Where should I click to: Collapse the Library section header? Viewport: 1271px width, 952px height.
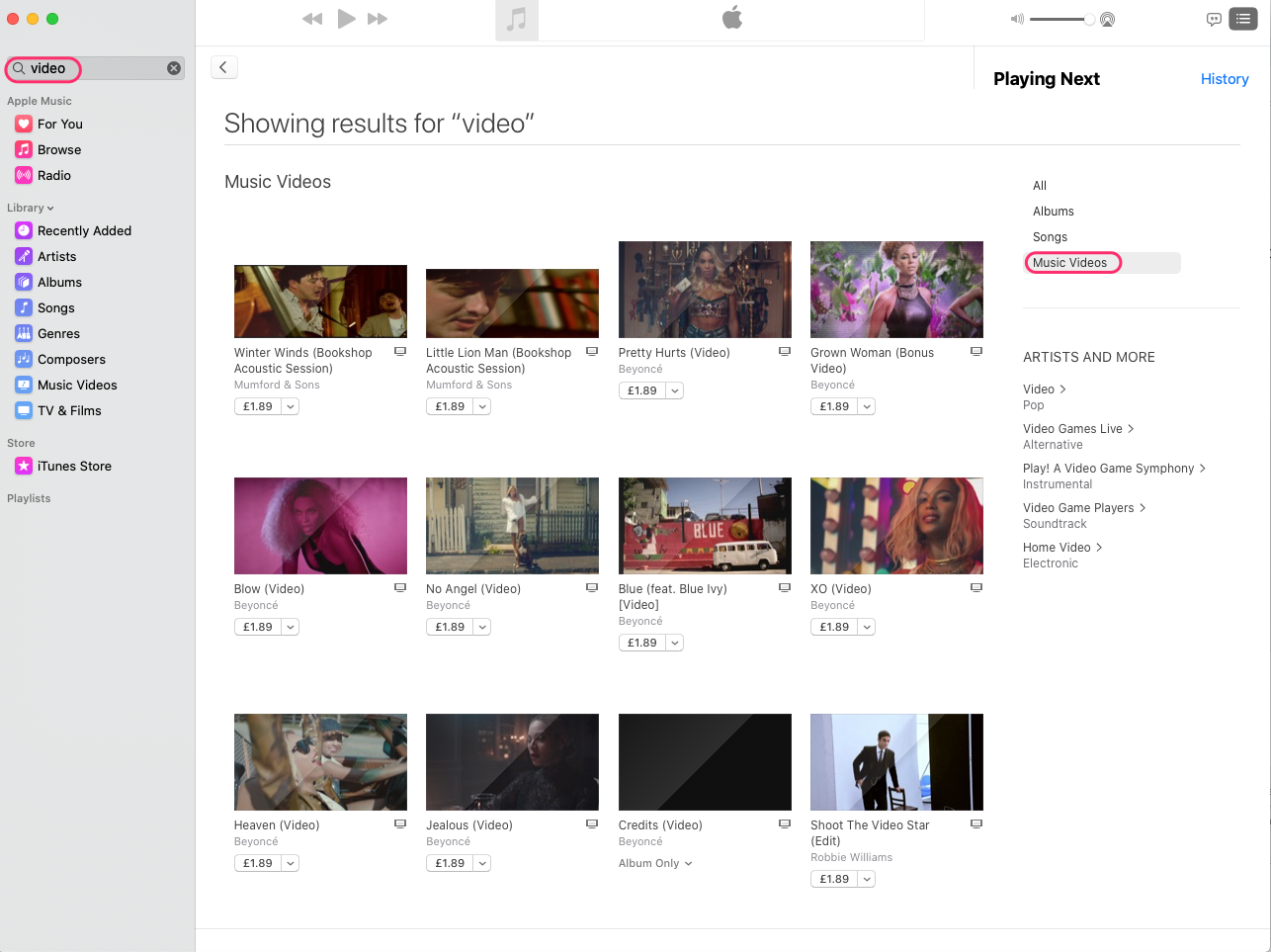tap(31, 208)
